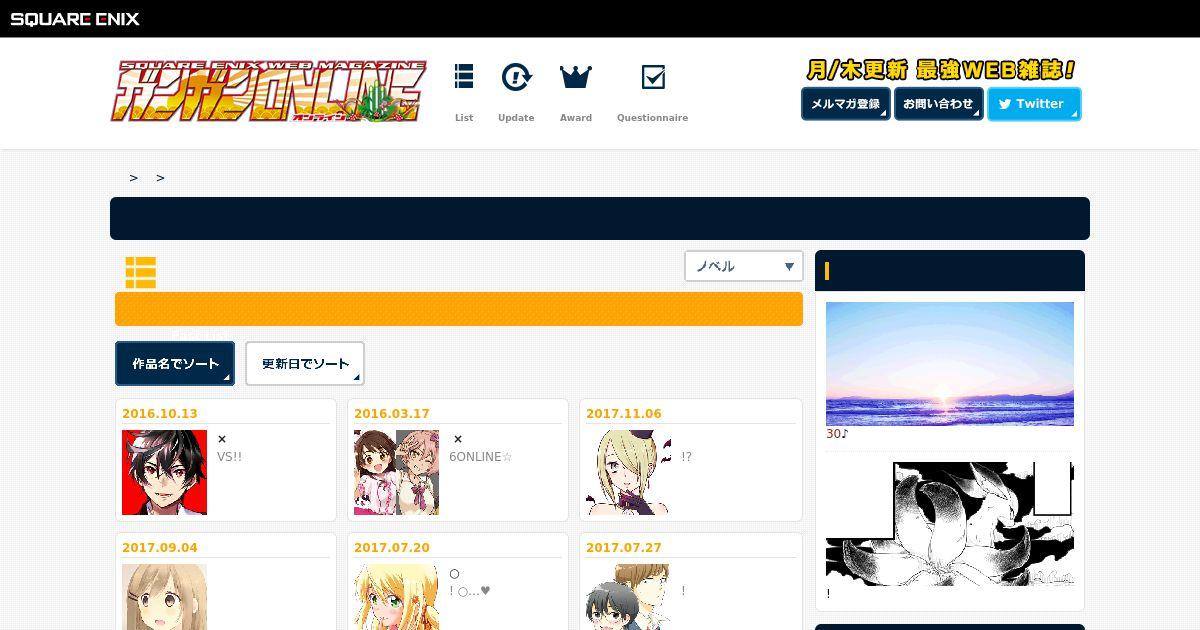Click the date 2017.07.20
The image size is (1200, 630).
pyautogui.click(x=392, y=548)
